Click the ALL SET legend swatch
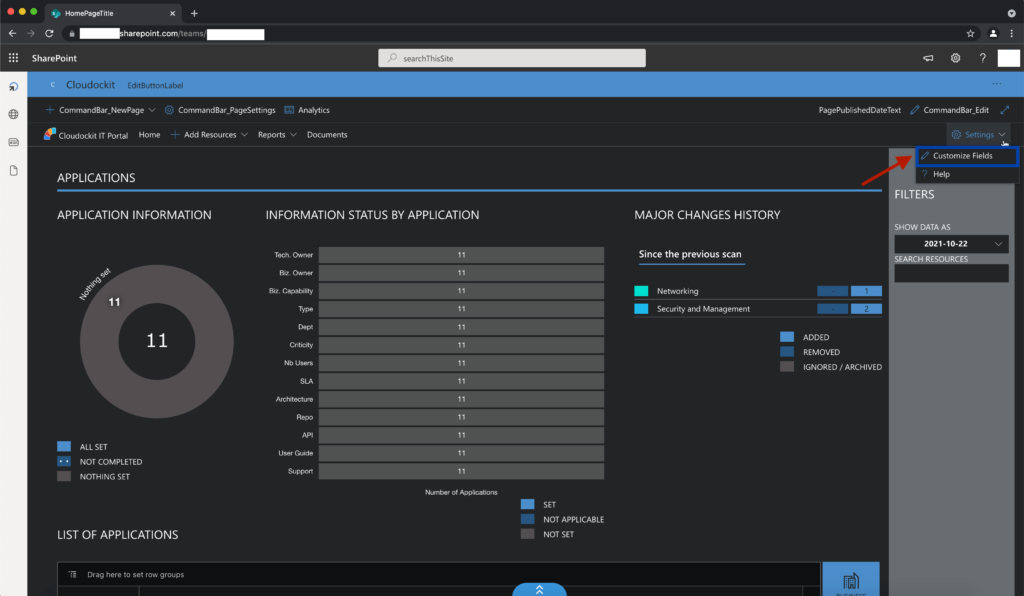 tap(64, 447)
